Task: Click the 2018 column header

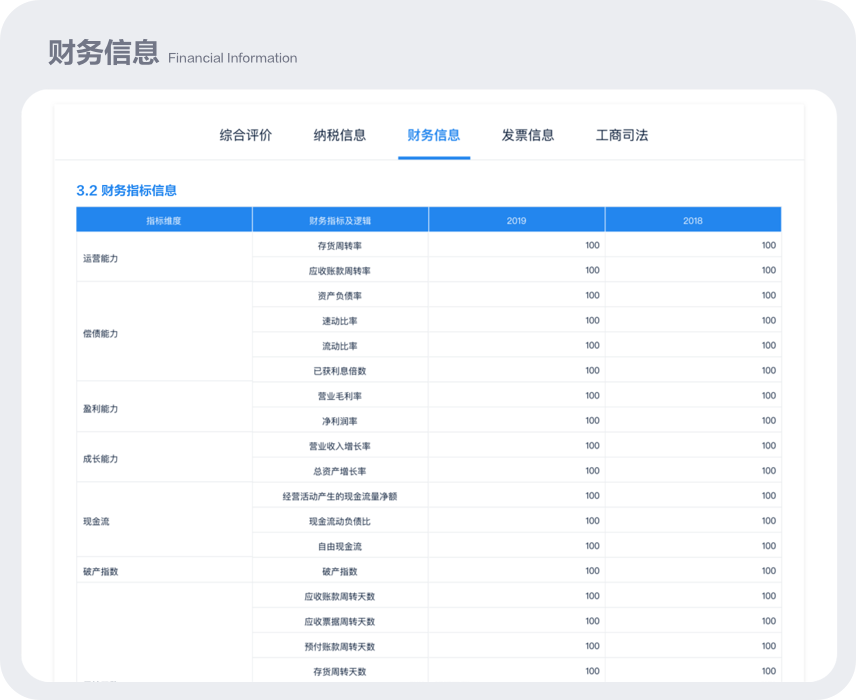Action: click(x=692, y=220)
